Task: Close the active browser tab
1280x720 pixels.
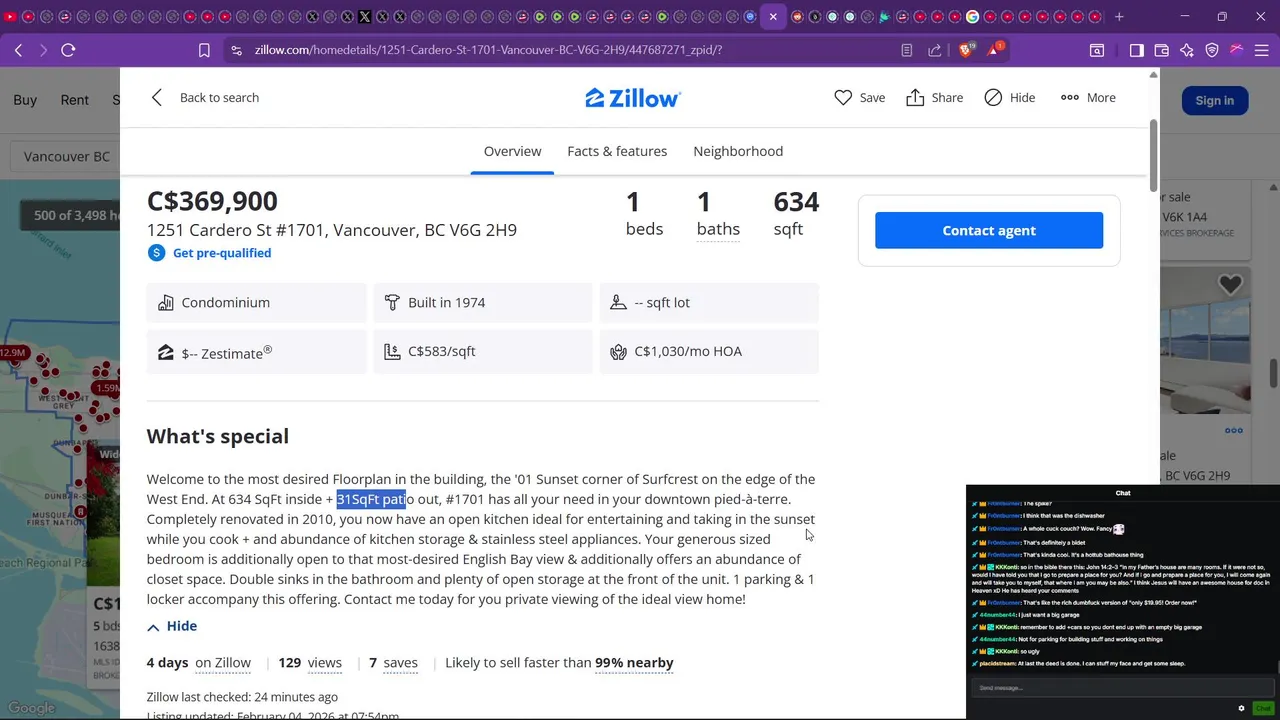Action: 773,17
